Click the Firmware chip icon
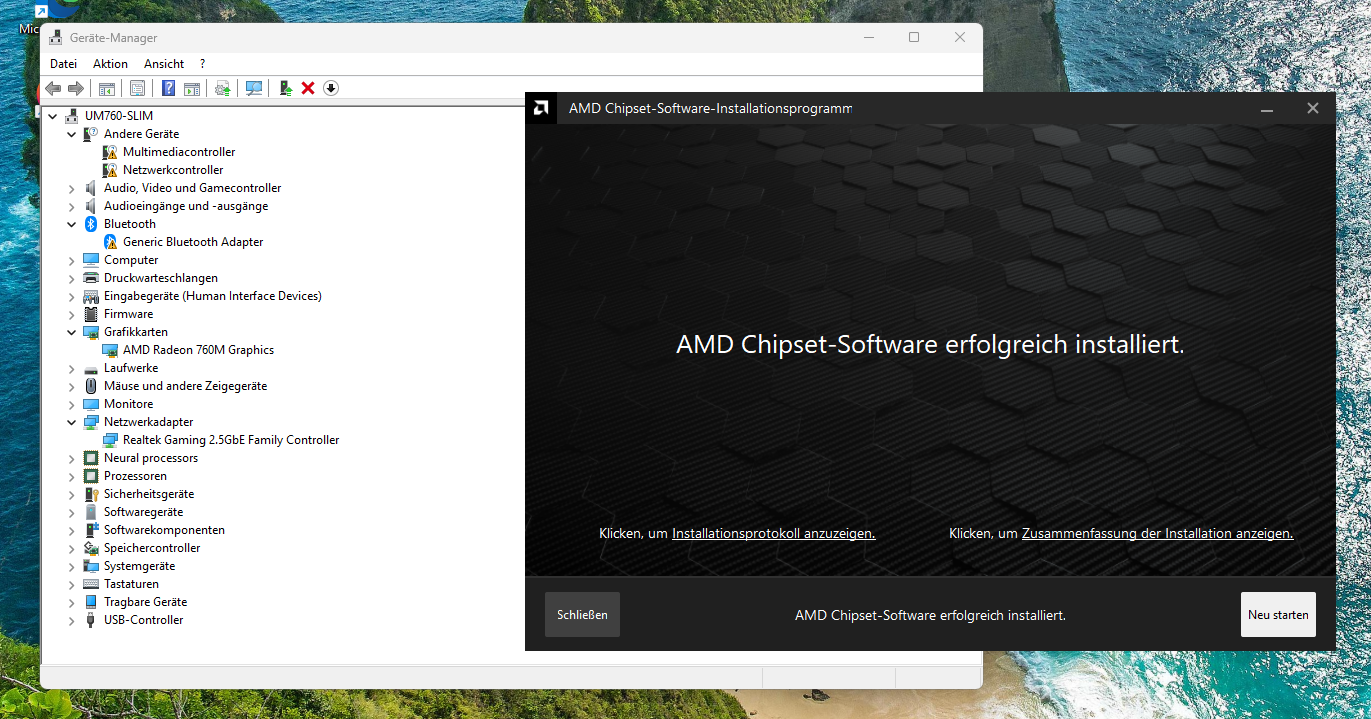This screenshot has height=719, width=1371. click(x=91, y=314)
